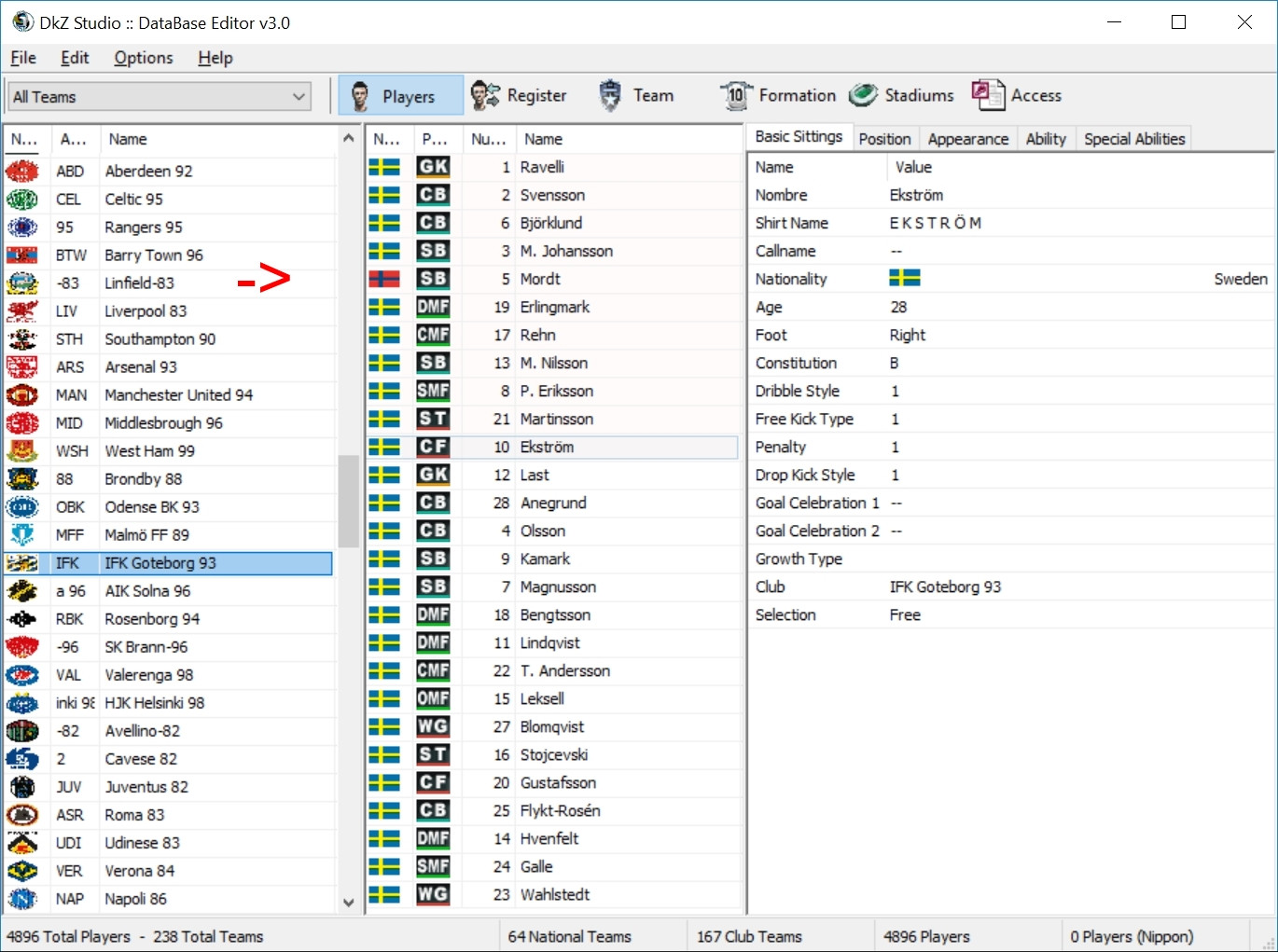Click Erlingmark's DMF position badge
Screen dimensions: 1278x952
coord(433,307)
